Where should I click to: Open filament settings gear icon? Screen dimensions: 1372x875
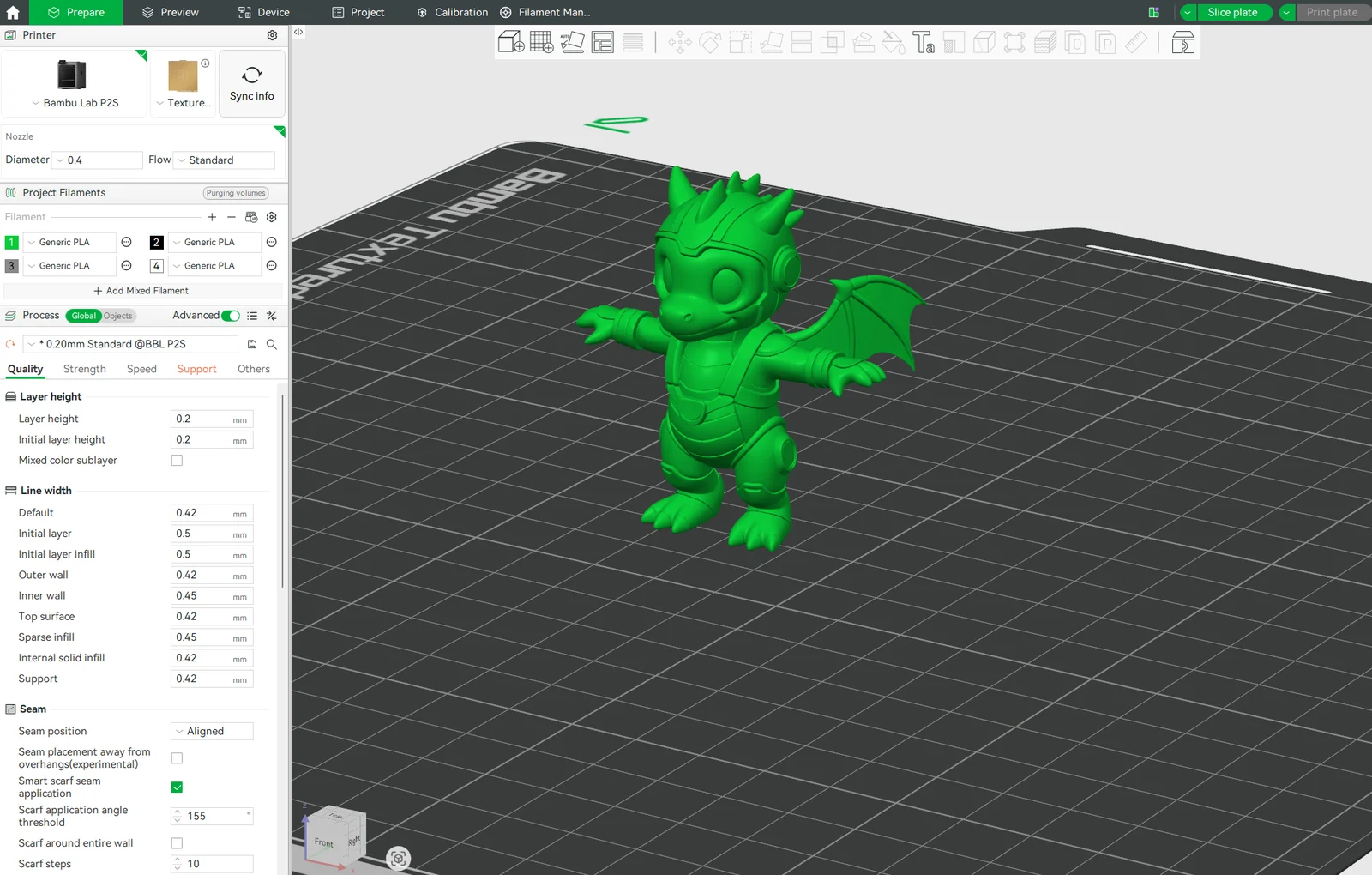click(x=272, y=217)
